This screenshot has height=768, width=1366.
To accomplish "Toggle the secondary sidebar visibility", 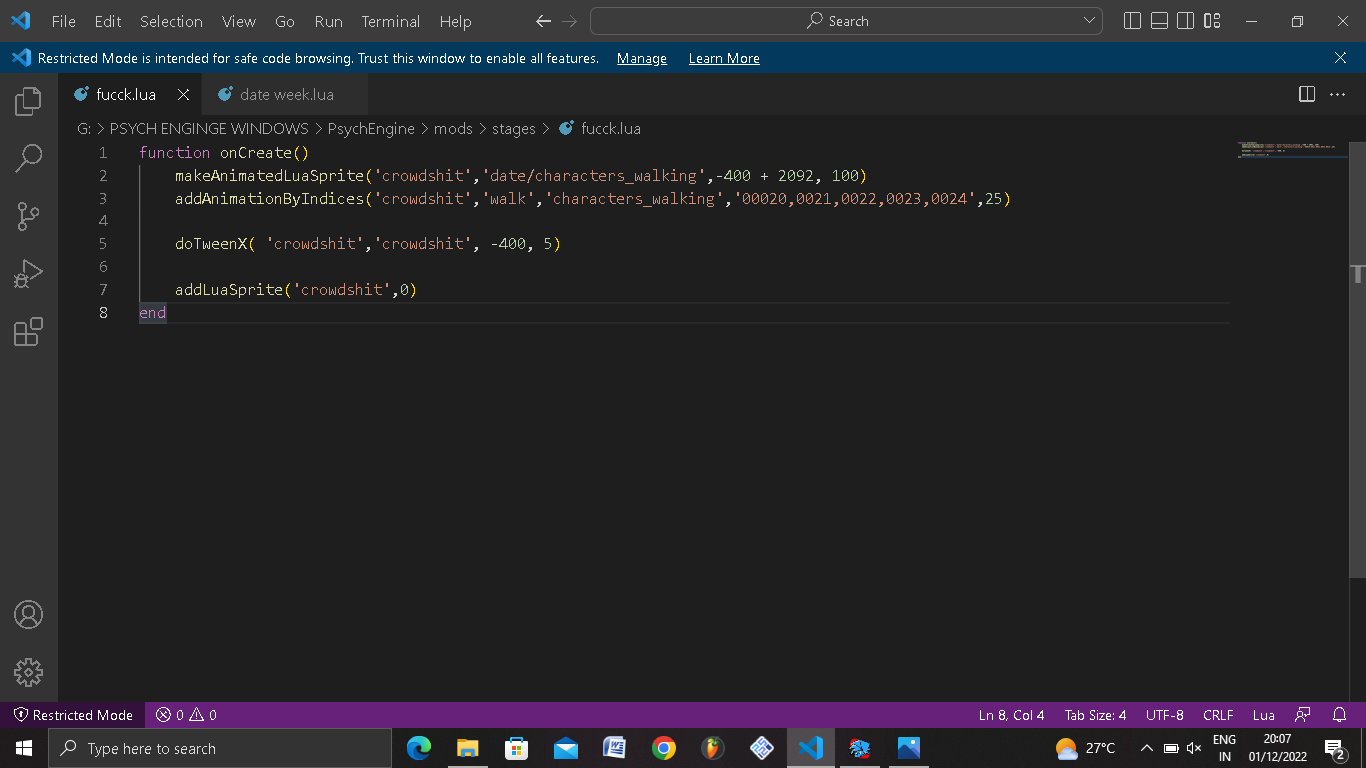I will point(1184,21).
